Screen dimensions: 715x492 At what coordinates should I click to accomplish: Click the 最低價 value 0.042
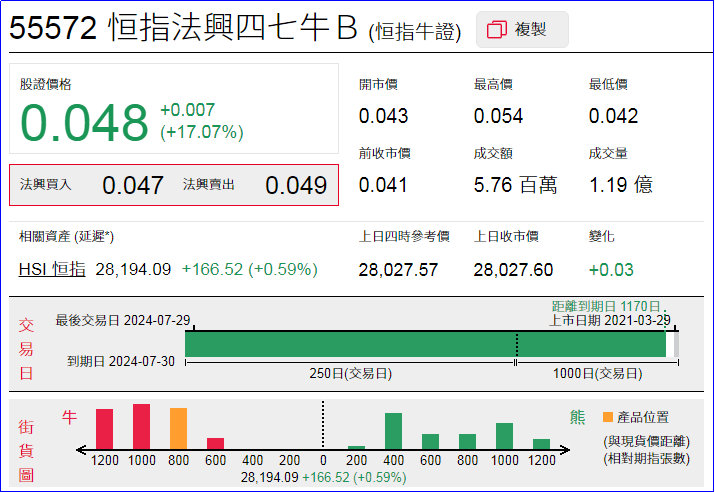pos(613,116)
